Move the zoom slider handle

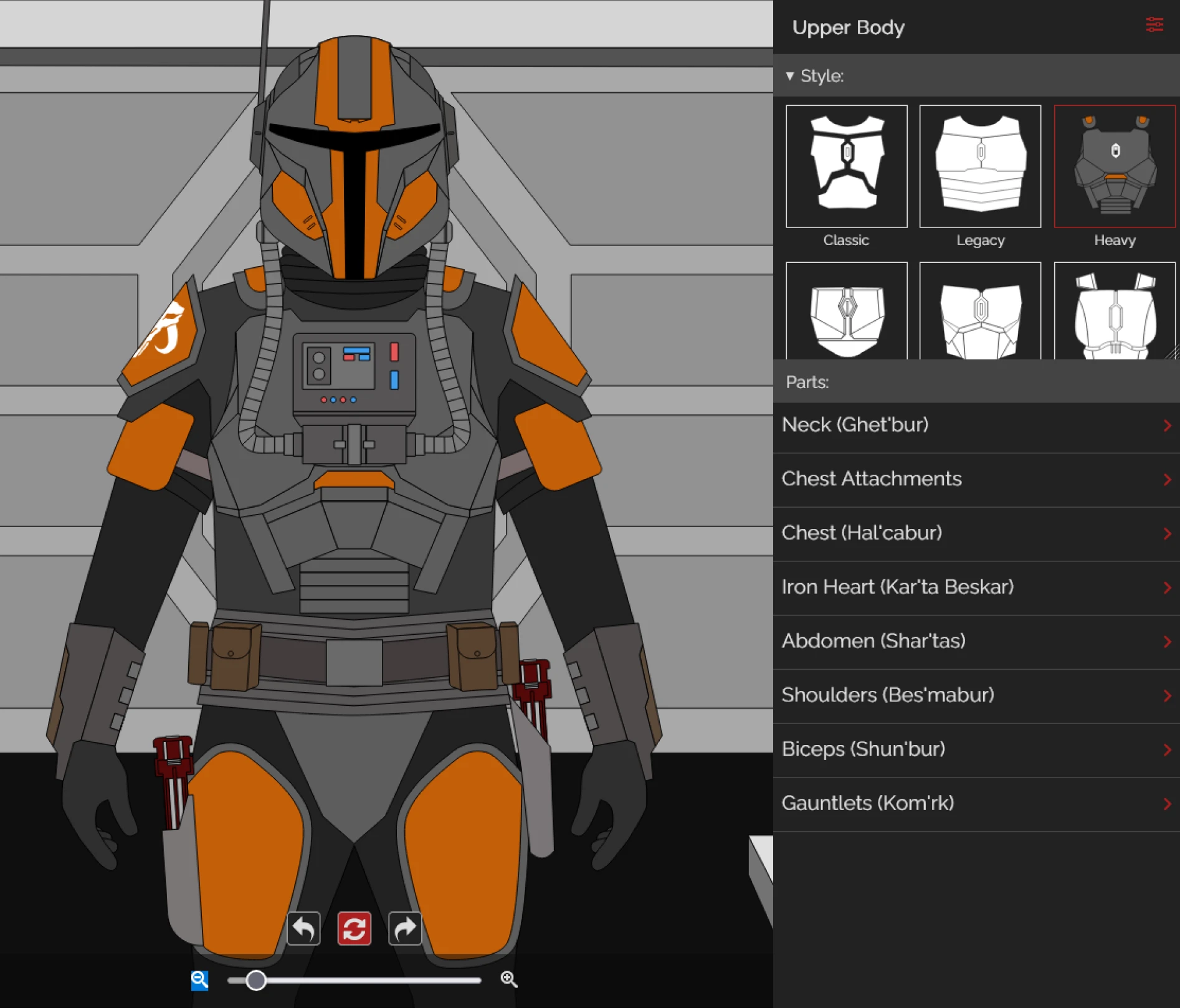[256, 980]
